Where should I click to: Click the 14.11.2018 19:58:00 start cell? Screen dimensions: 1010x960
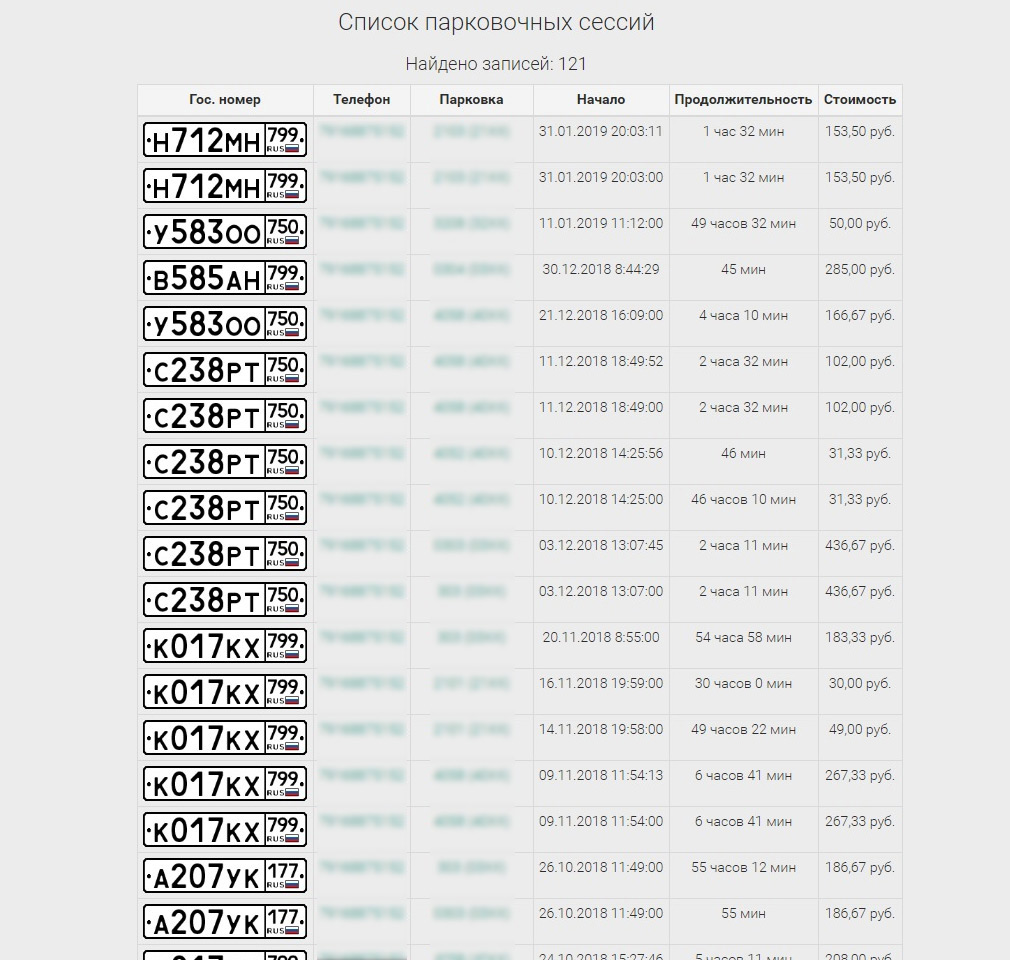[601, 729]
